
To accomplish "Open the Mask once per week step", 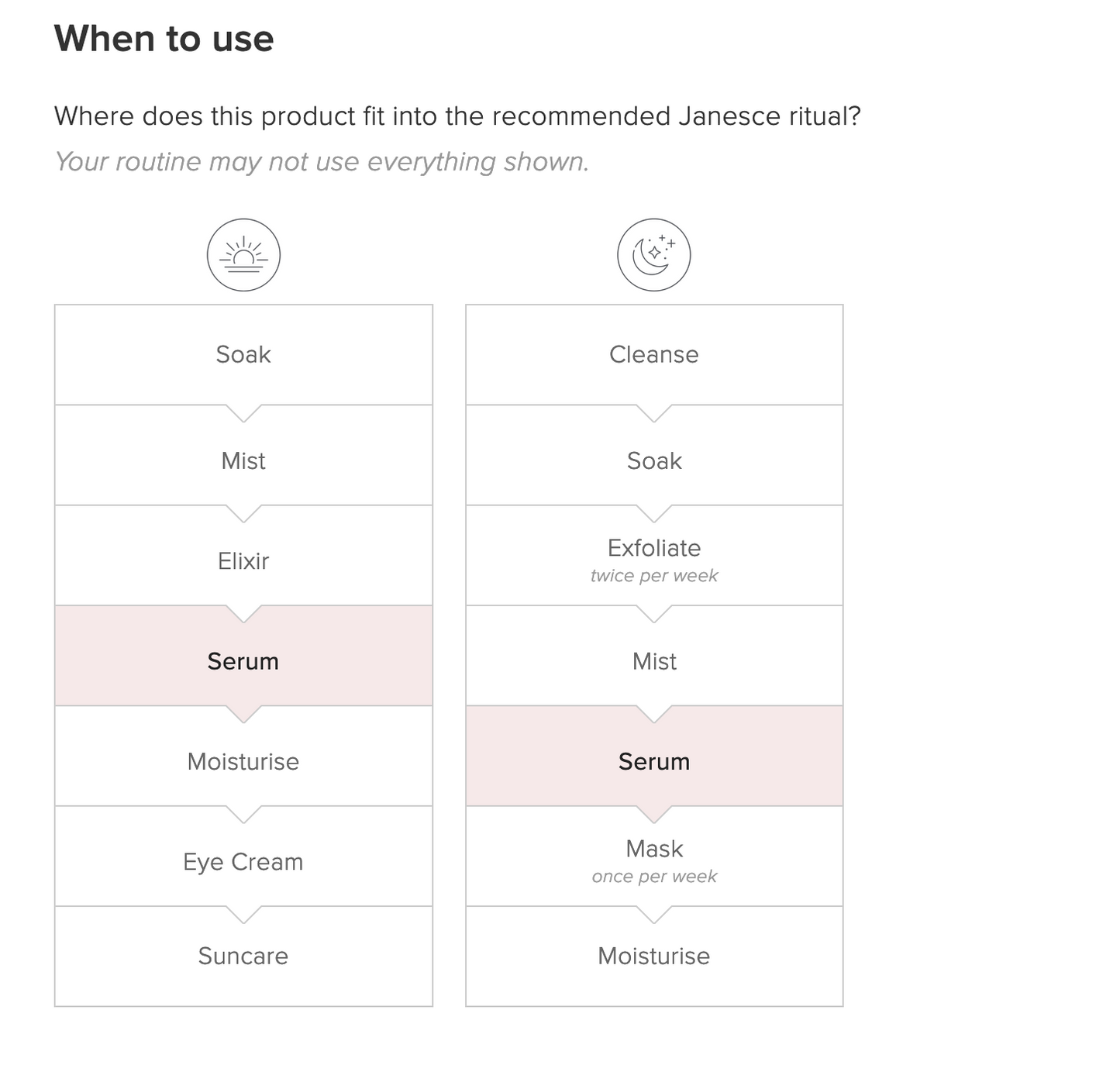I will 653,859.
